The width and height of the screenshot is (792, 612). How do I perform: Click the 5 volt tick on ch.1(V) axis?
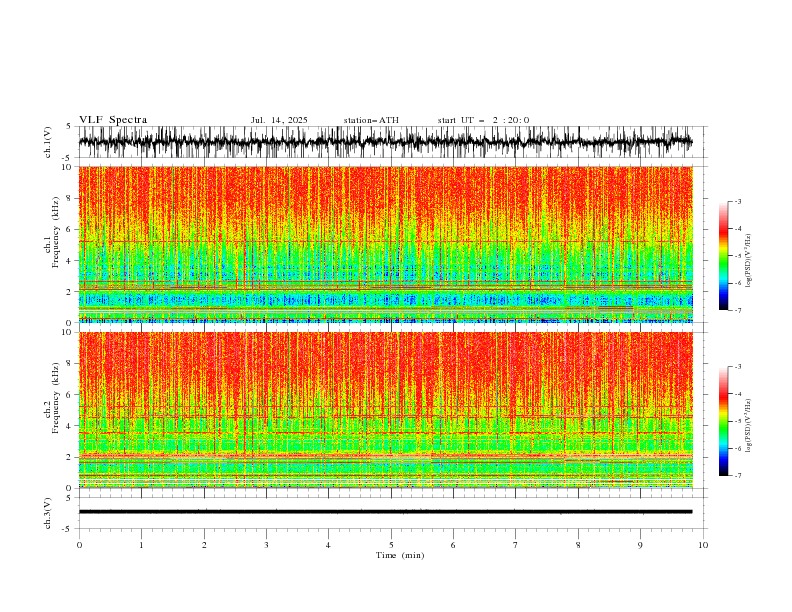click(68, 127)
